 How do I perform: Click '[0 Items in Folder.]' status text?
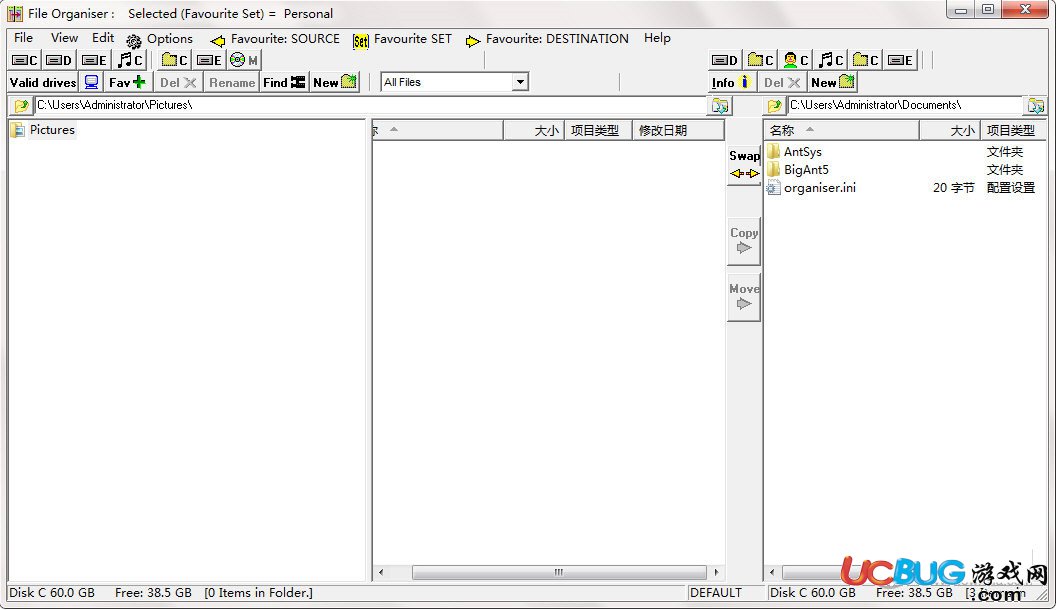(x=258, y=593)
